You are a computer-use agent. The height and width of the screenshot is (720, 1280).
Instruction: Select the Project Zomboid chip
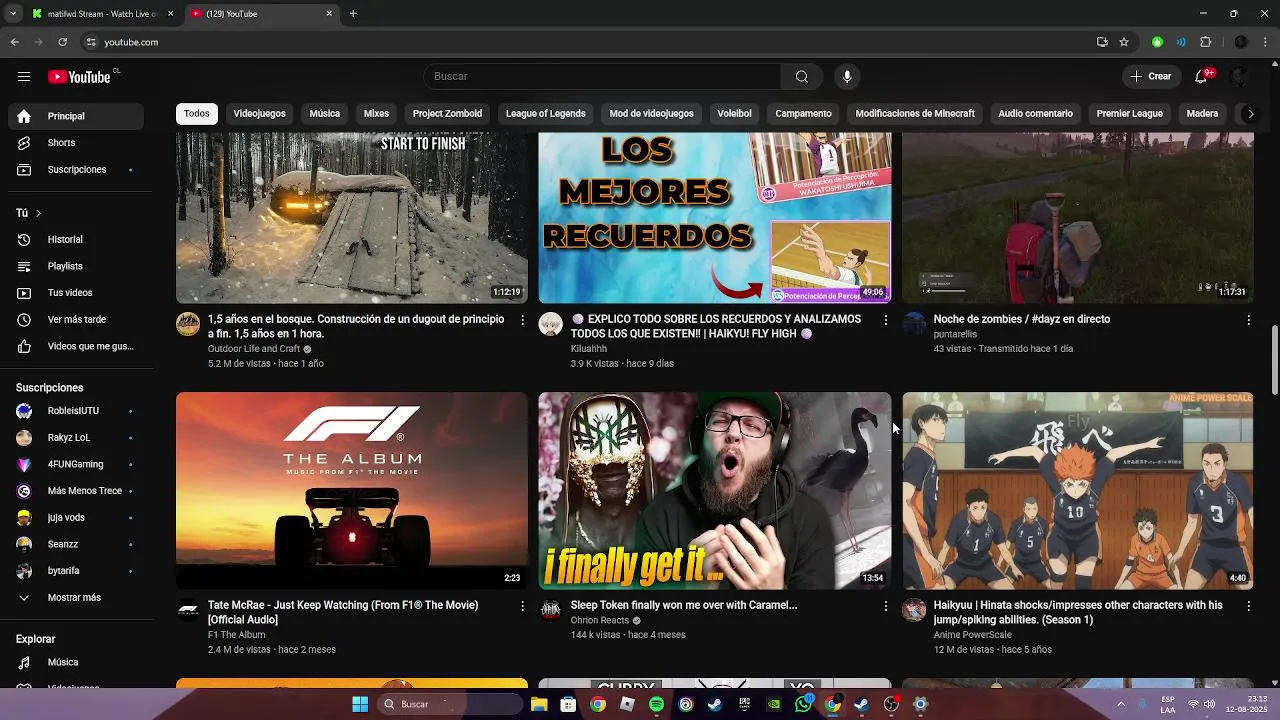447,114
